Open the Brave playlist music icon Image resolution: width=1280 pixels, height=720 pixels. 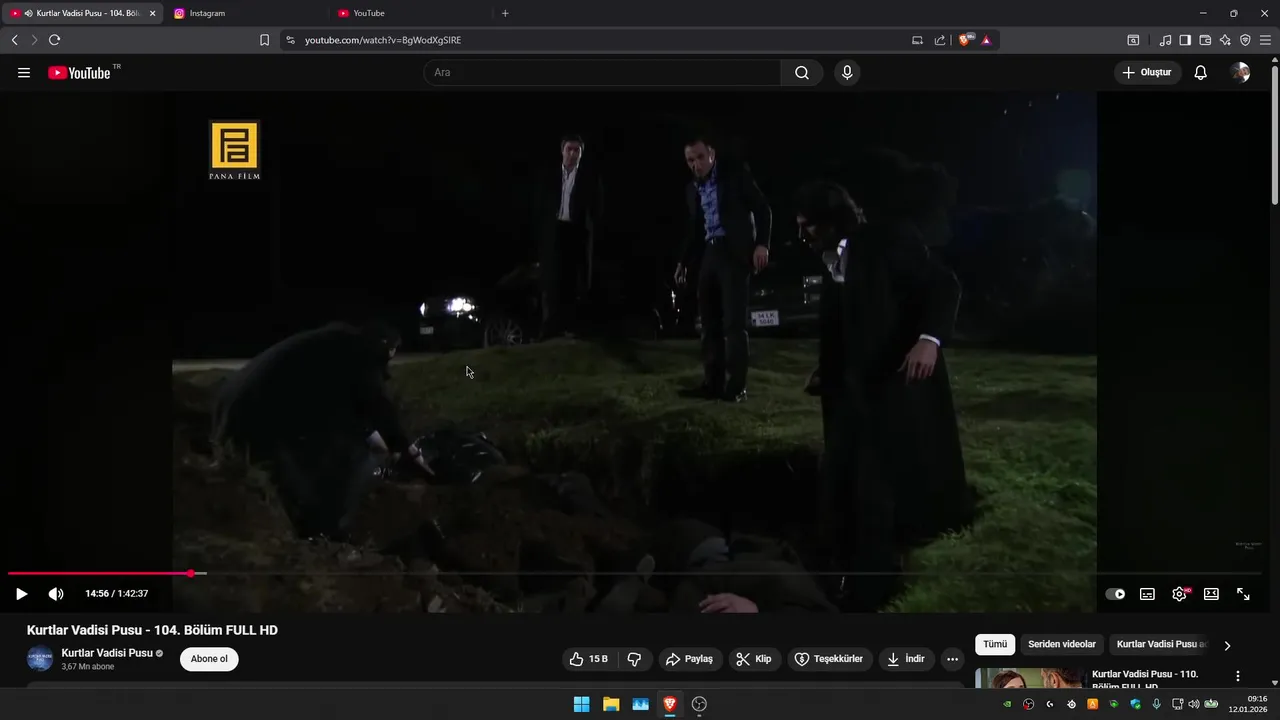point(1165,40)
